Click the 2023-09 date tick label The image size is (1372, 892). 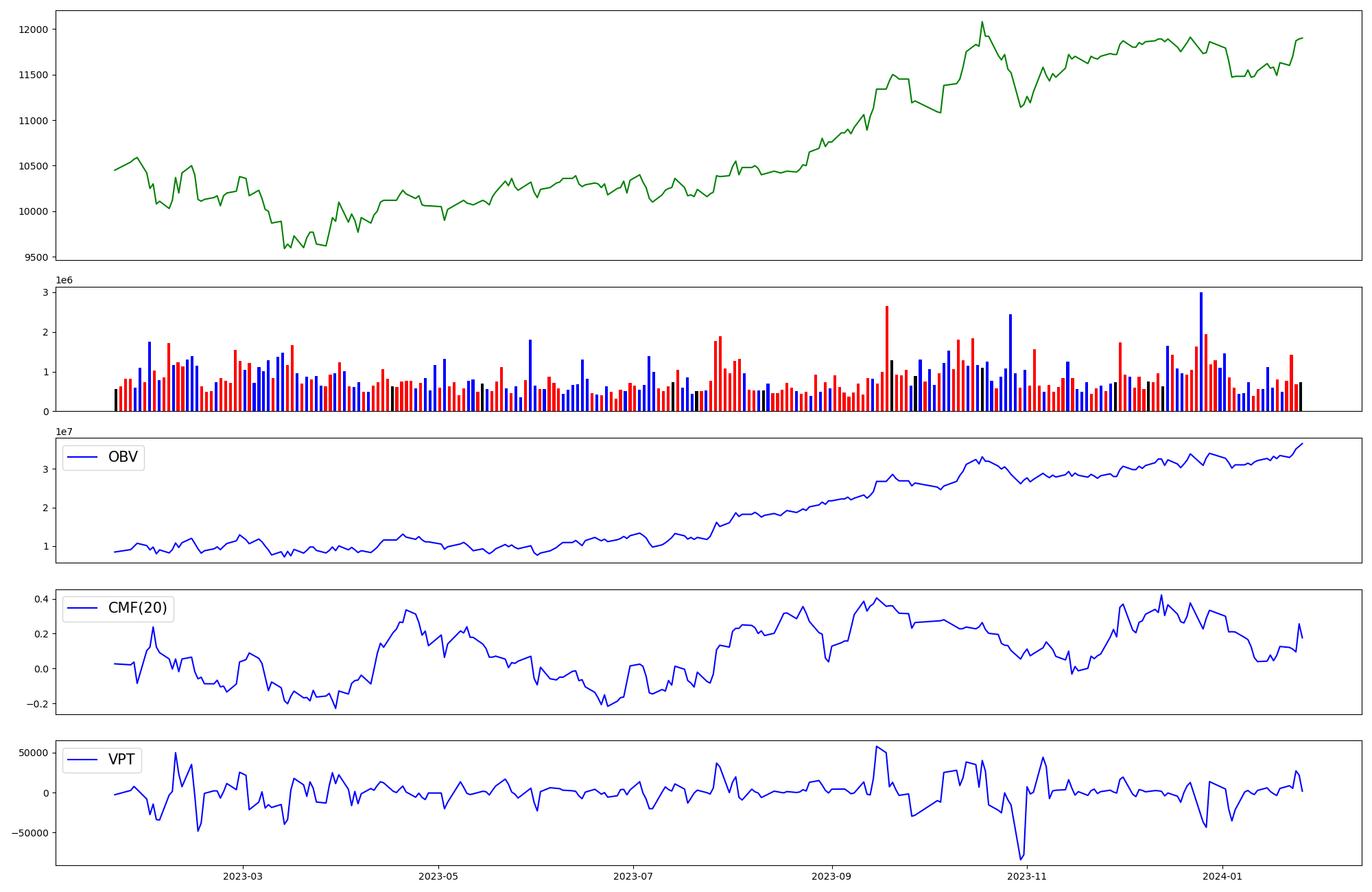[832, 876]
